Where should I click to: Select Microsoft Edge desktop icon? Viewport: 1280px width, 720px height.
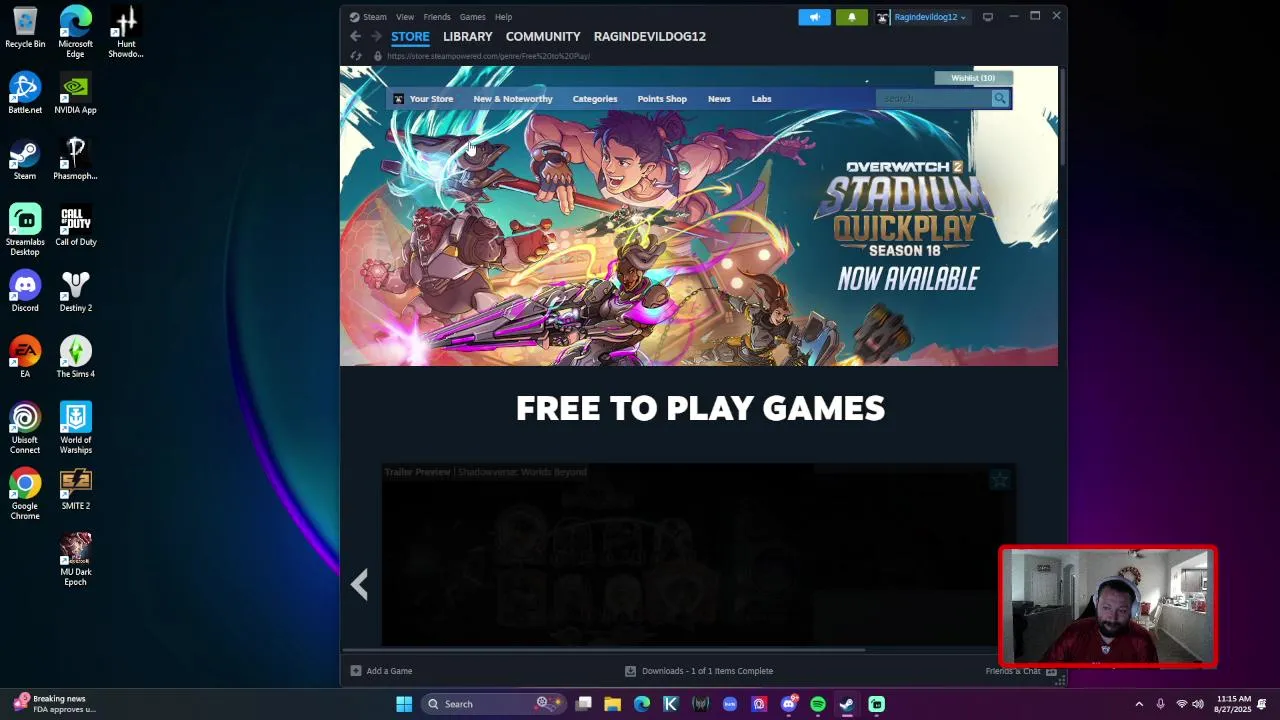75,32
